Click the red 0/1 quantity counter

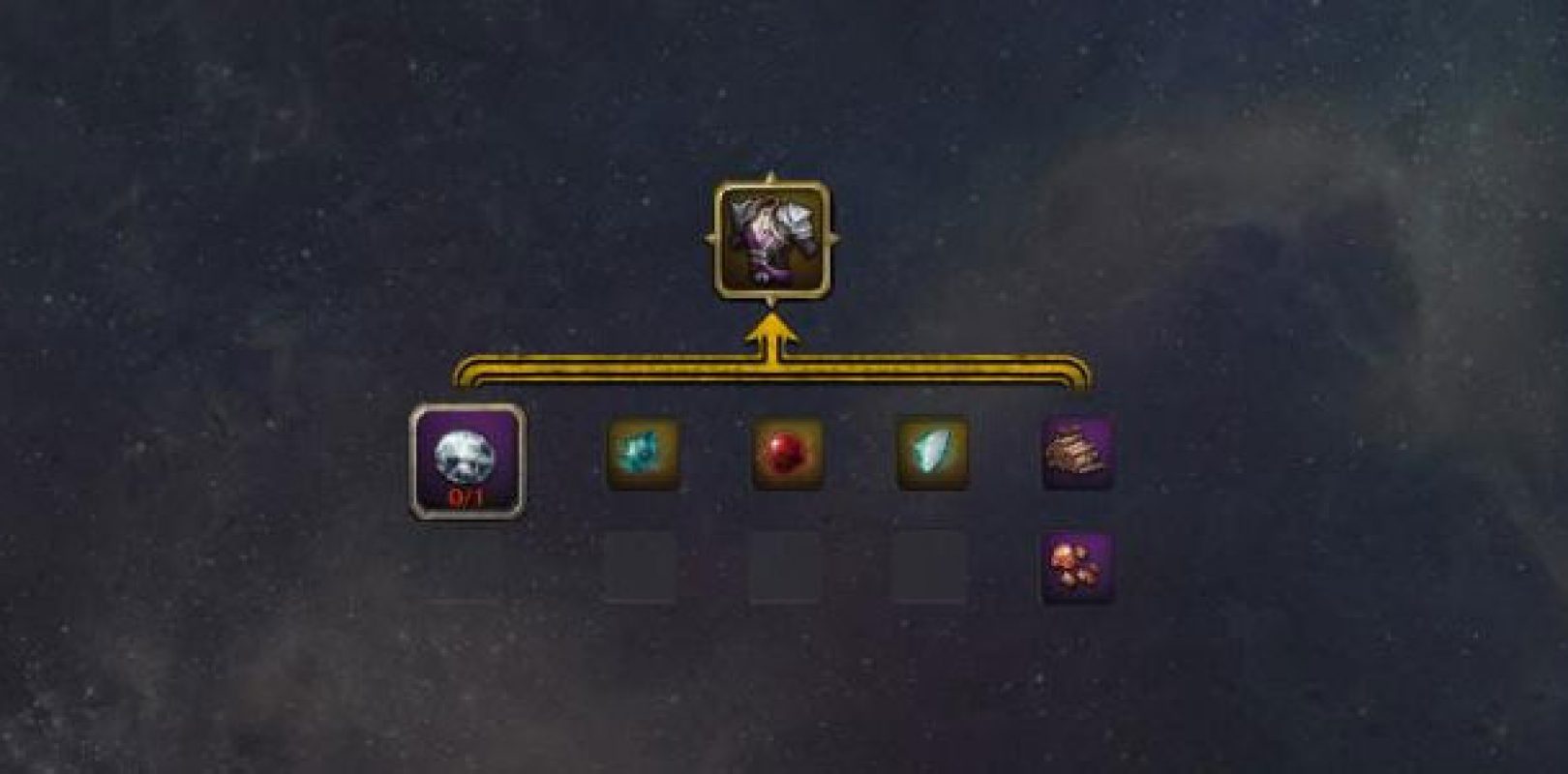tap(468, 499)
